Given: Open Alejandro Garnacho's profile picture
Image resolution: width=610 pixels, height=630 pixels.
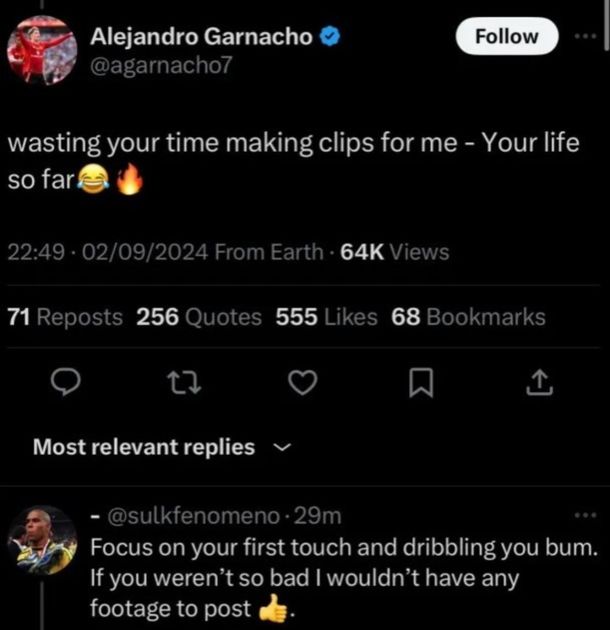Looking at the screenshot, I should [42, 50].
